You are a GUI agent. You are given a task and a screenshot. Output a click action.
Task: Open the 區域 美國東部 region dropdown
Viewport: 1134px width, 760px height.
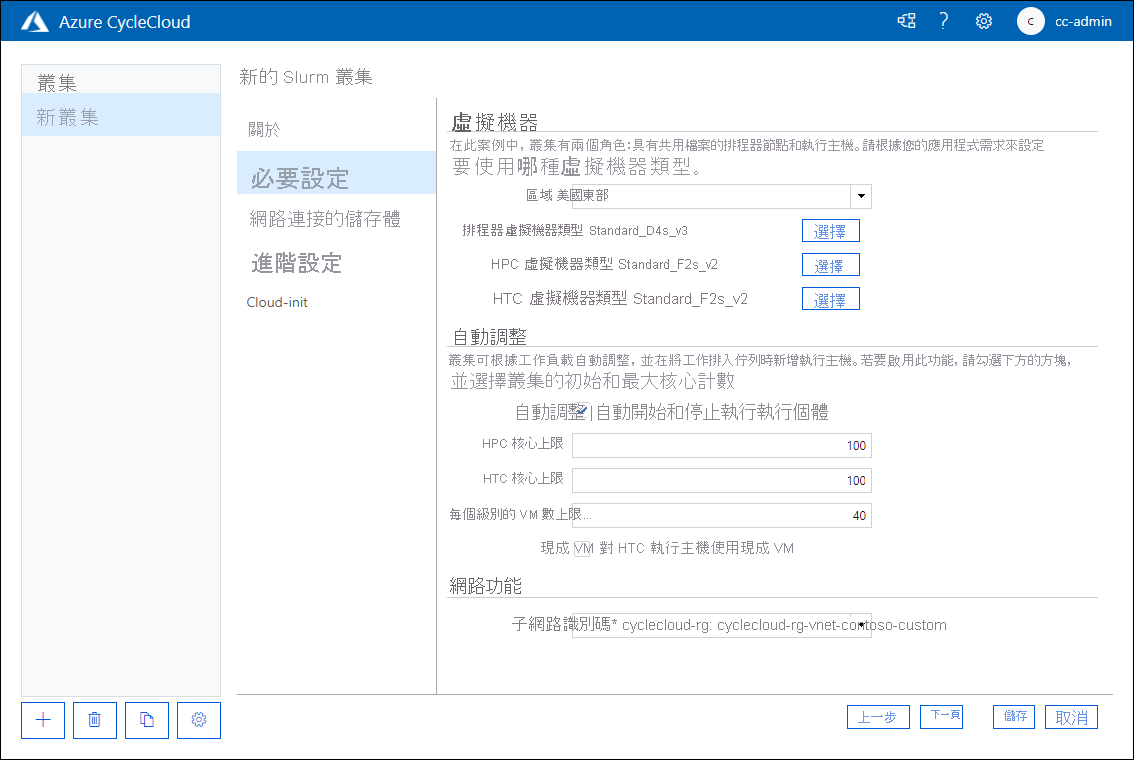click(x=860, y=196)
